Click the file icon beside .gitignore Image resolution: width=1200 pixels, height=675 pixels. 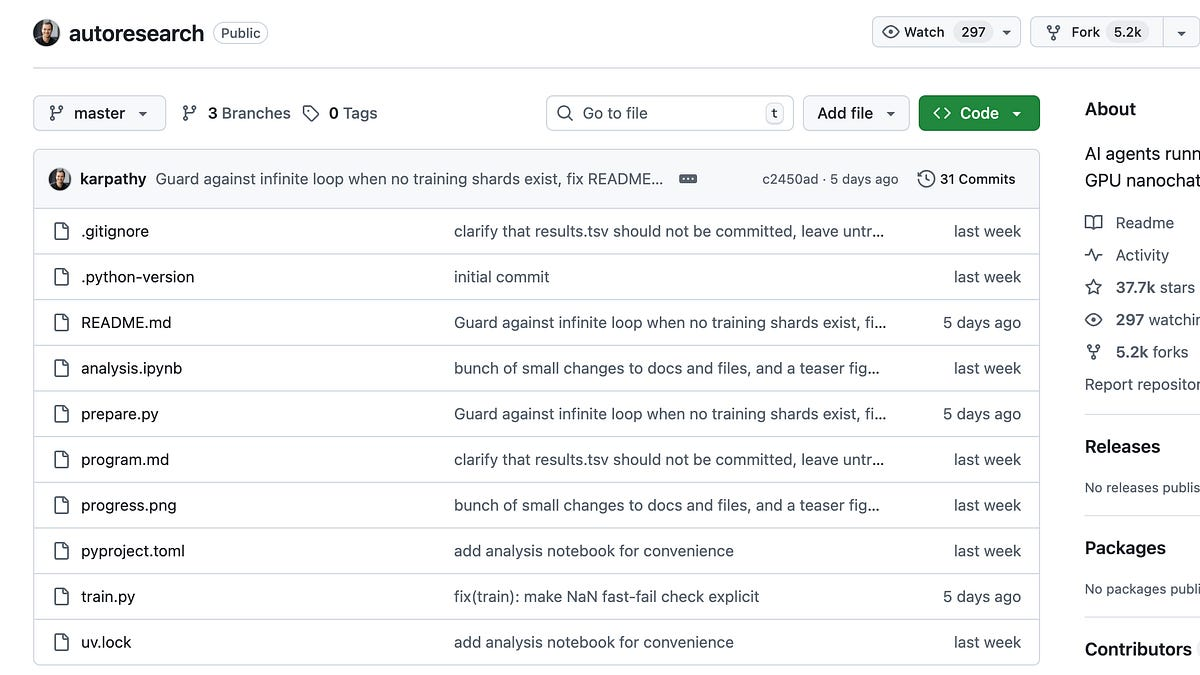62,231
